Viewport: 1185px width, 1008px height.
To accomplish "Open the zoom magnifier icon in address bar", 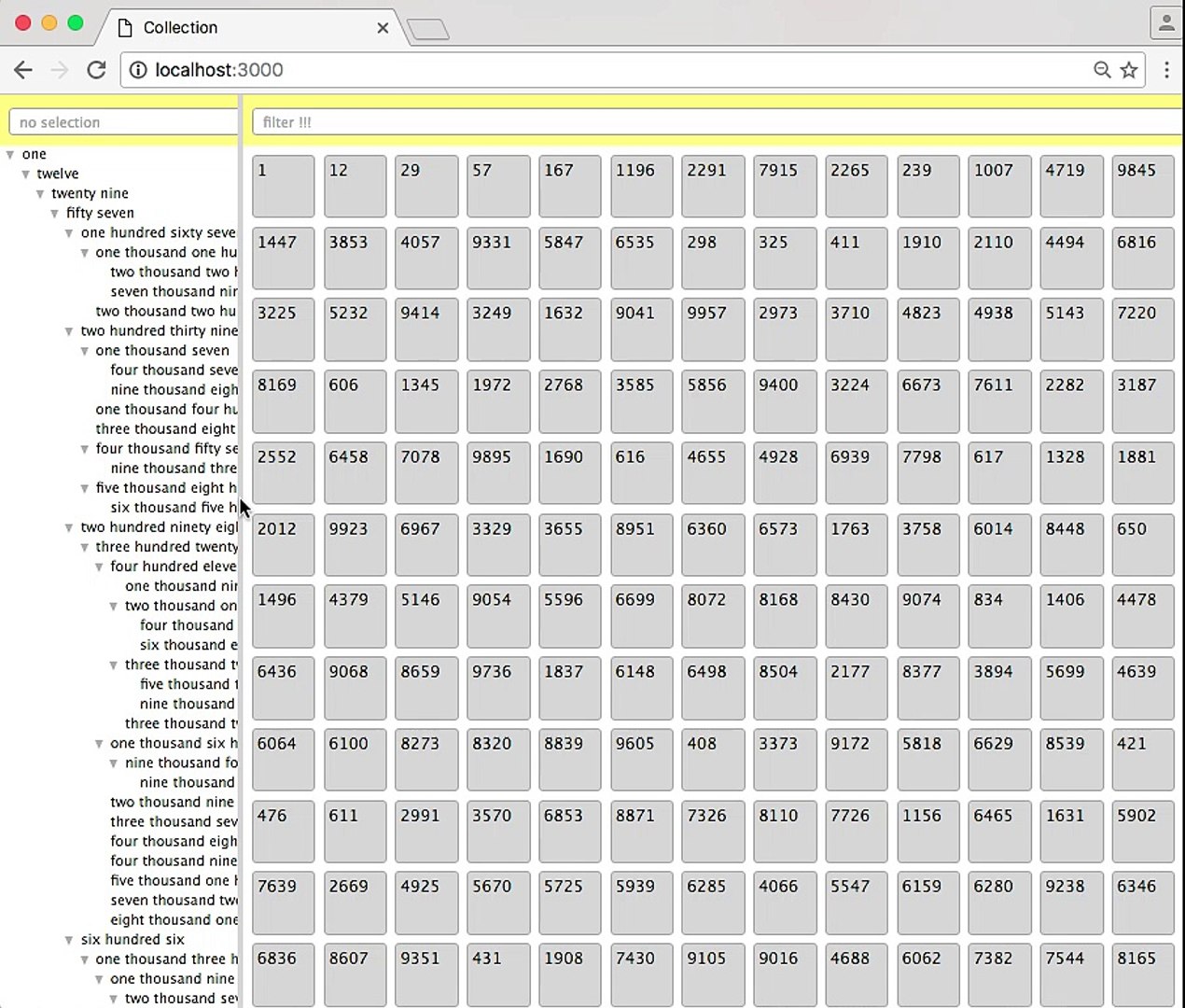I will click(x=1102, y=70).
